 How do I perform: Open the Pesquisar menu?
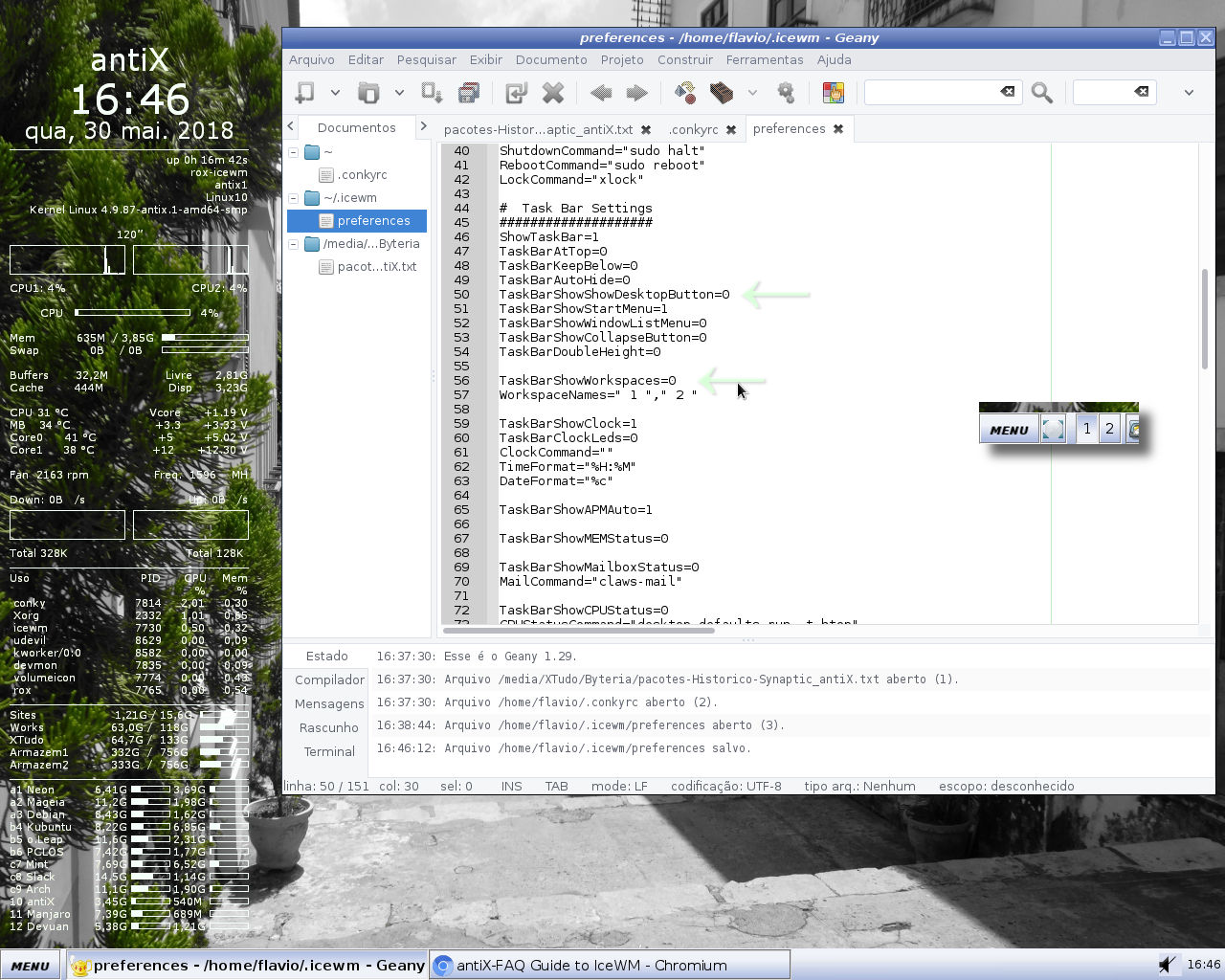pos(426,59)
